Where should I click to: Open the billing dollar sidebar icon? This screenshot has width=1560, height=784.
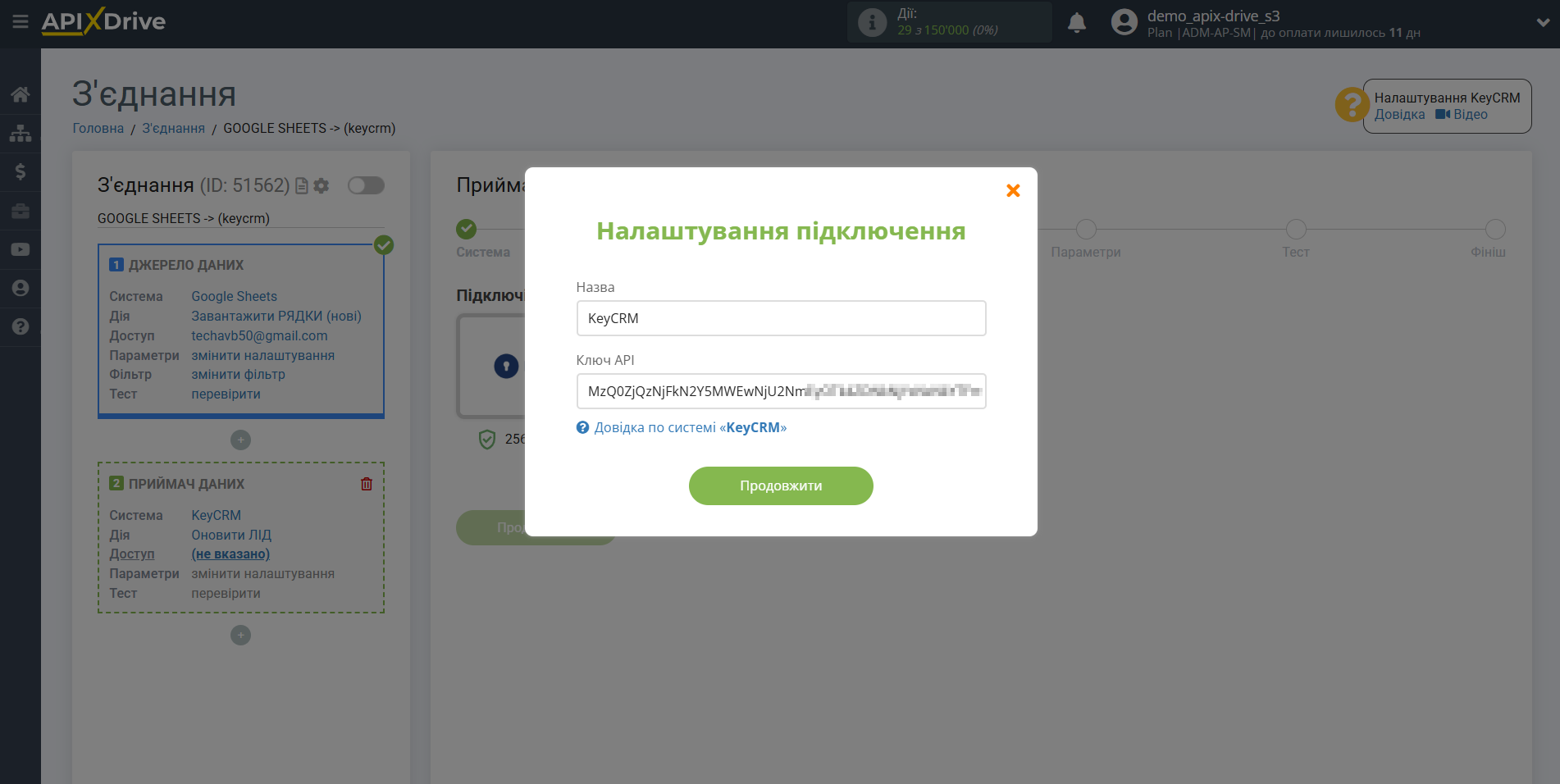21,171
